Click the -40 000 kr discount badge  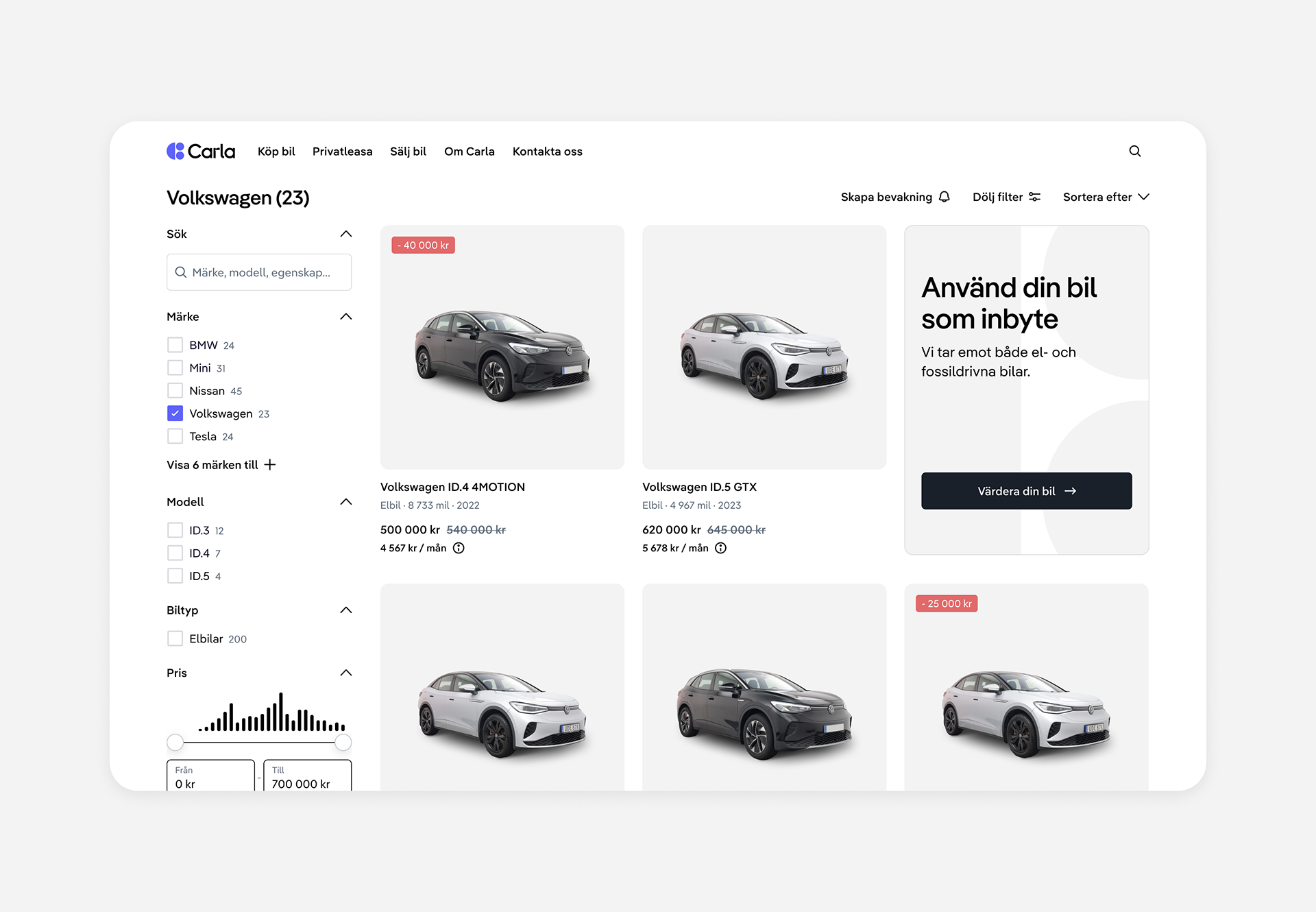[x=423, y=245]
